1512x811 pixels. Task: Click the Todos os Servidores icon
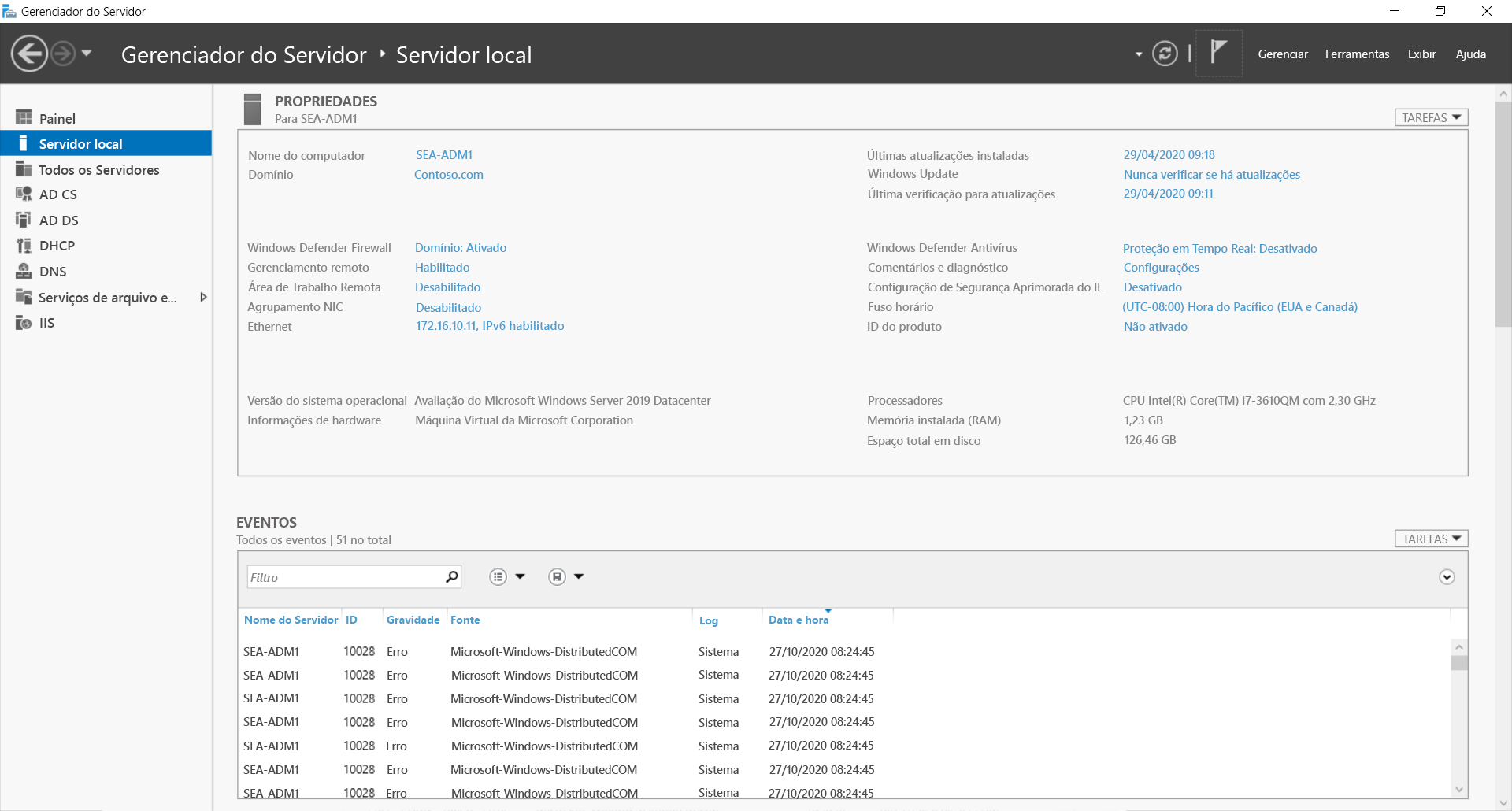24,169
